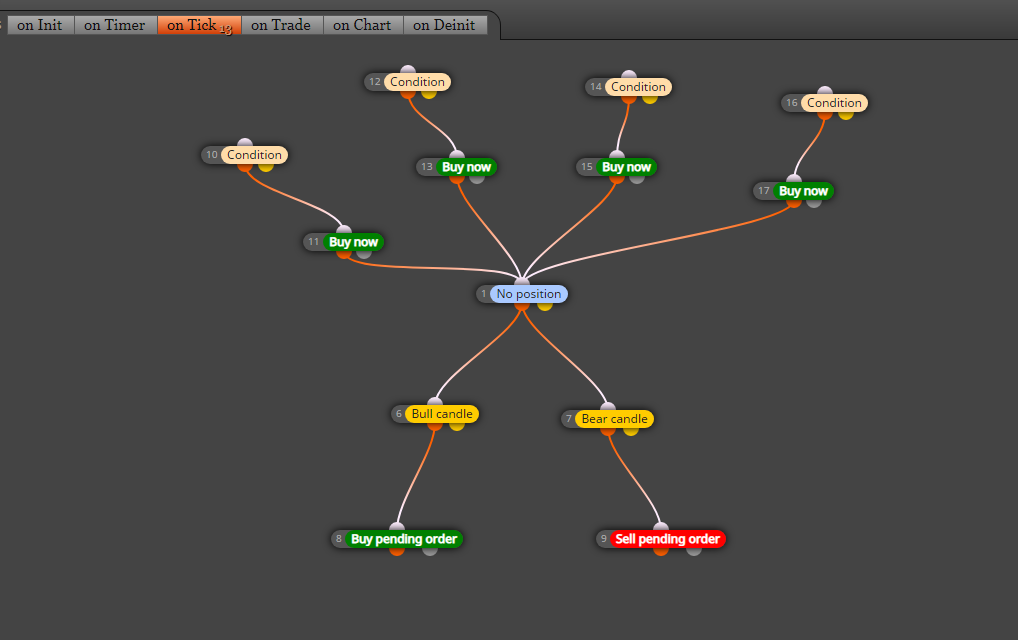The height and width of the screenshot is (640, 1018).
Task: Click the gray output connector of Buy pending order
Action: [x=430, y=550]
